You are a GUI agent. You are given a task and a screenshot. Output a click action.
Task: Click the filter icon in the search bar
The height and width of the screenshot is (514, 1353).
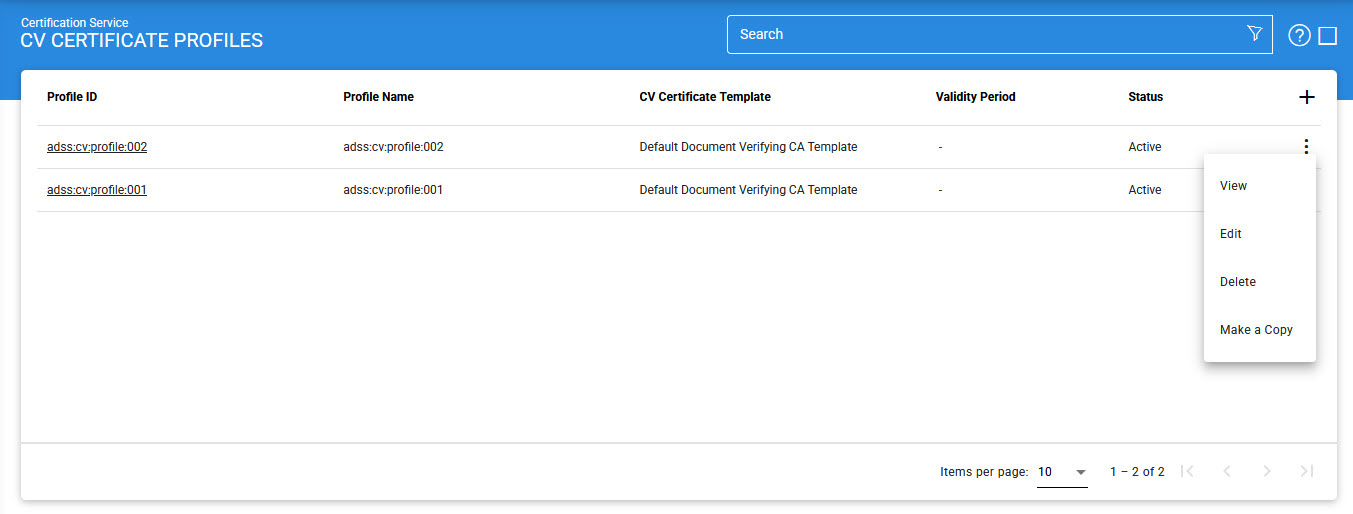pos(1254,34)
